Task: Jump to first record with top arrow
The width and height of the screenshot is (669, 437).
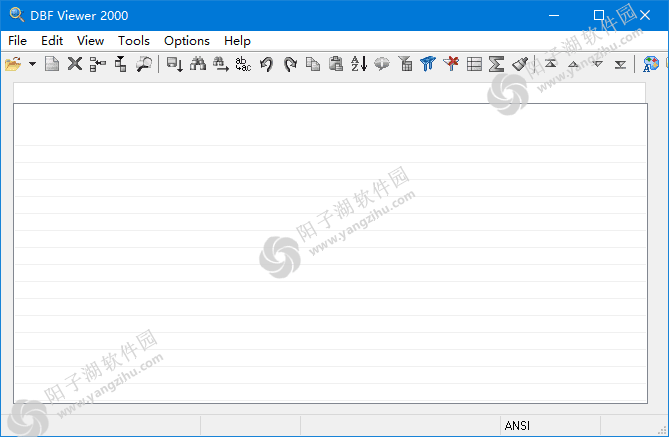Action: point(551,64)
